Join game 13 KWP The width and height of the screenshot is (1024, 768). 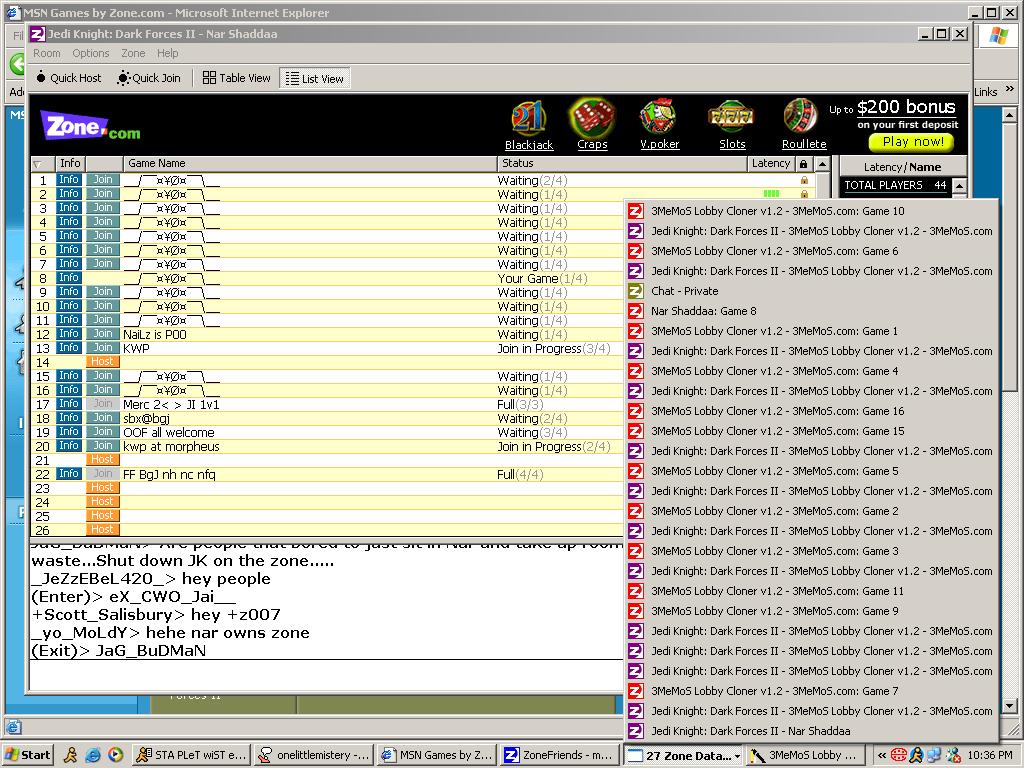pyautogui.click(x=103, y=347)
